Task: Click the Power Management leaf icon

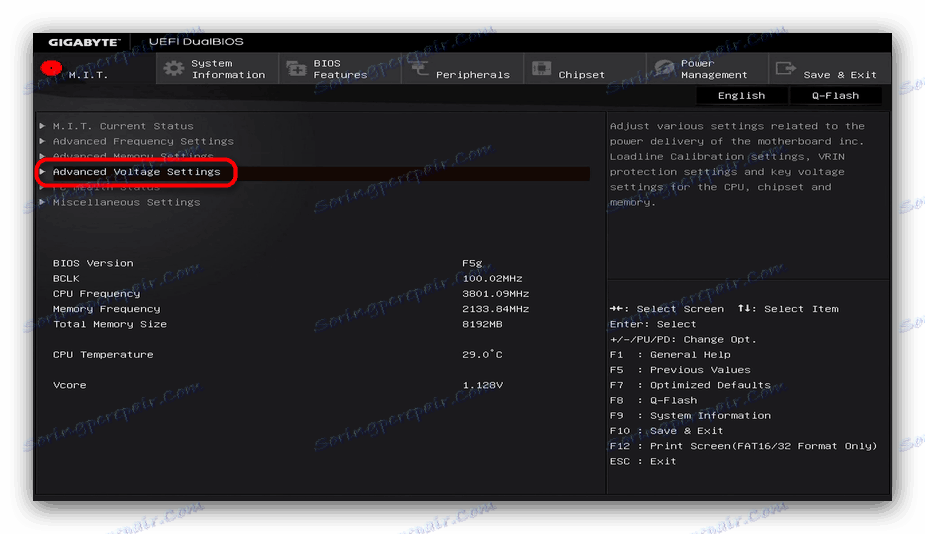Action: pos(664,68)
